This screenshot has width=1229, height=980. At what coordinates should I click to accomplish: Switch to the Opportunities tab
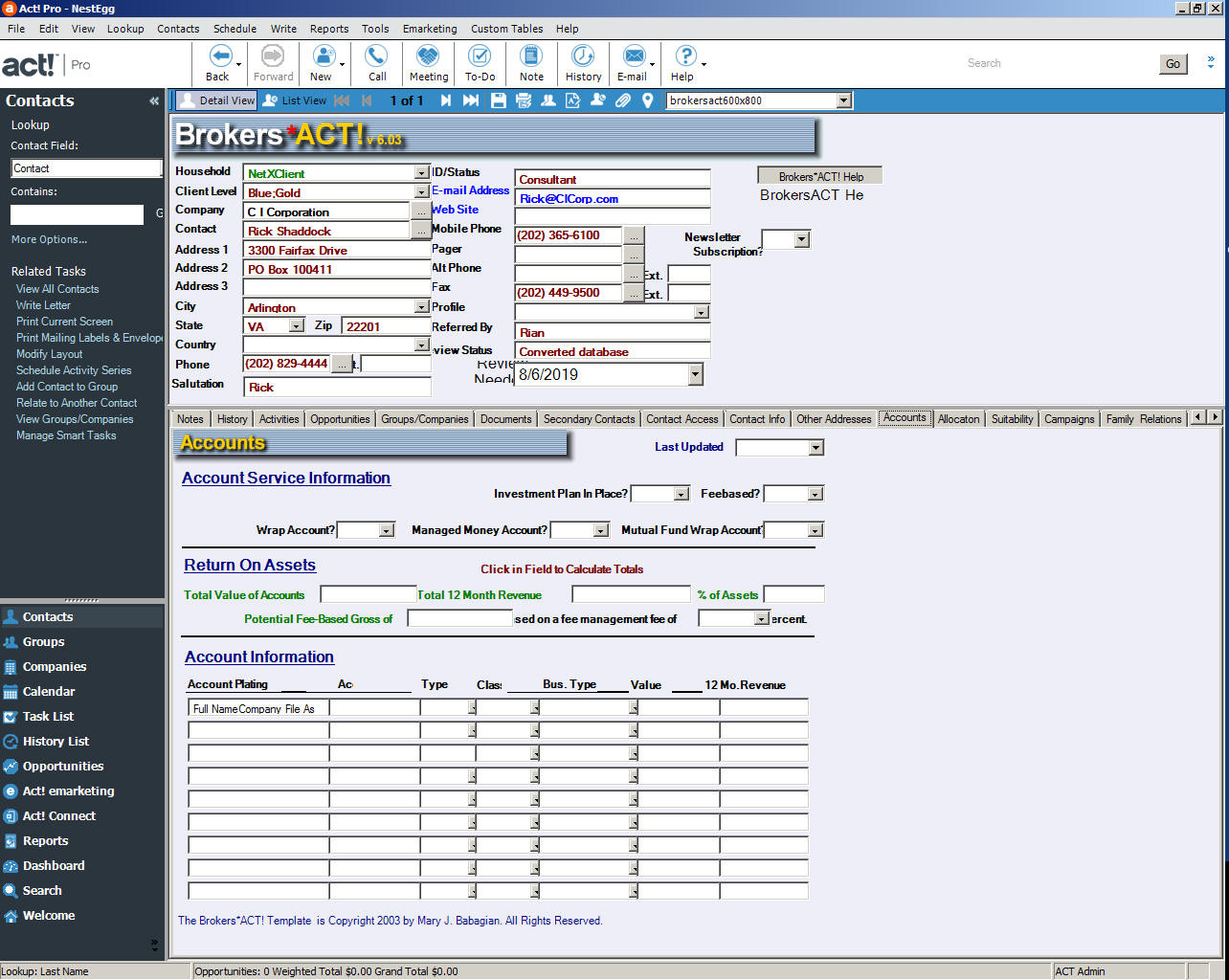[340, 419]
